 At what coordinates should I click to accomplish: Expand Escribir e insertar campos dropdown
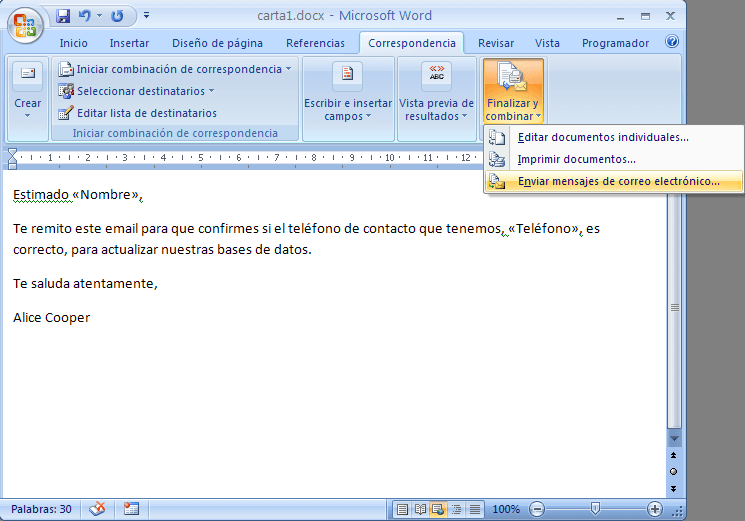(x=368, y=116)
